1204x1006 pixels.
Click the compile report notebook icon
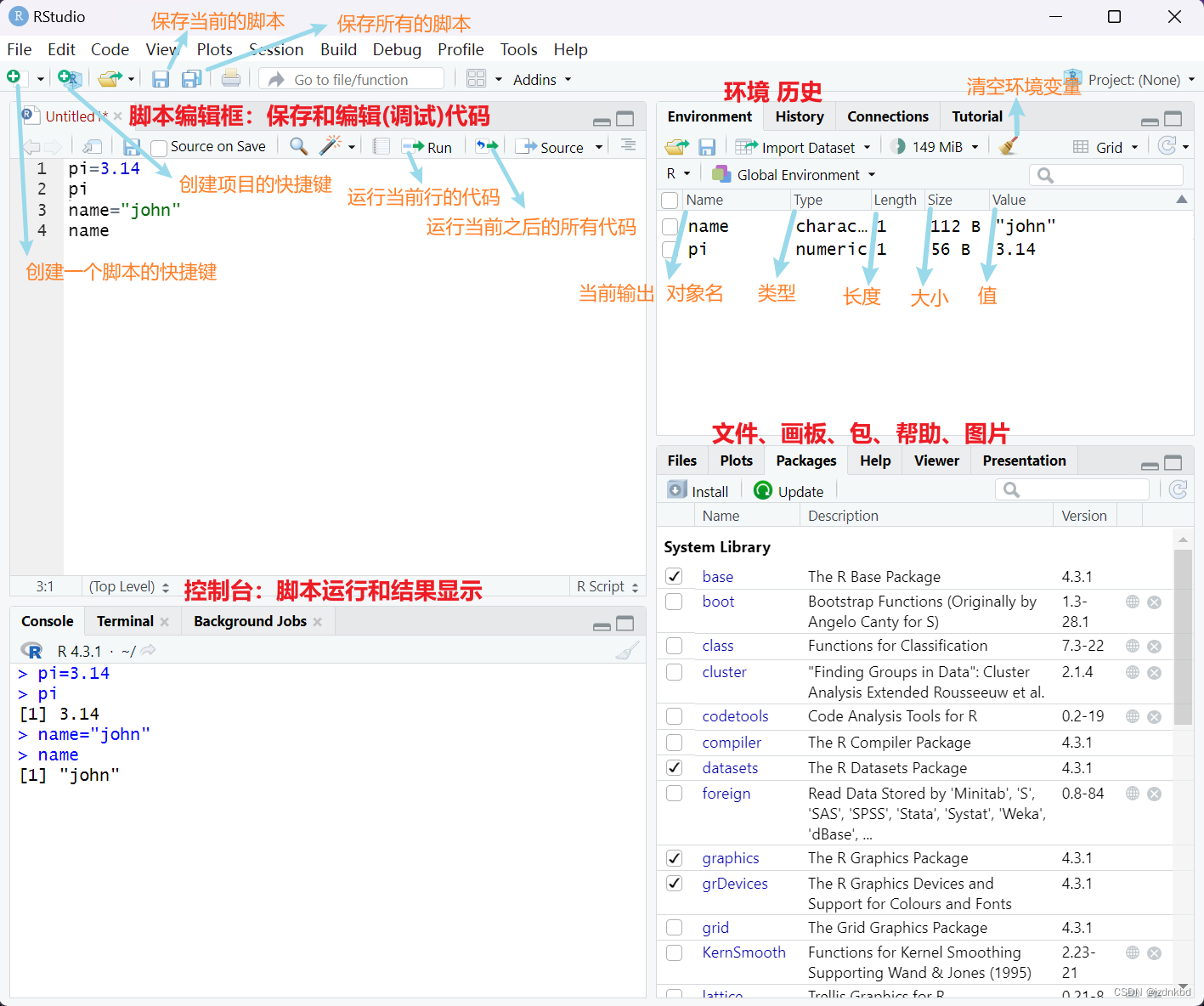(382, 146)
